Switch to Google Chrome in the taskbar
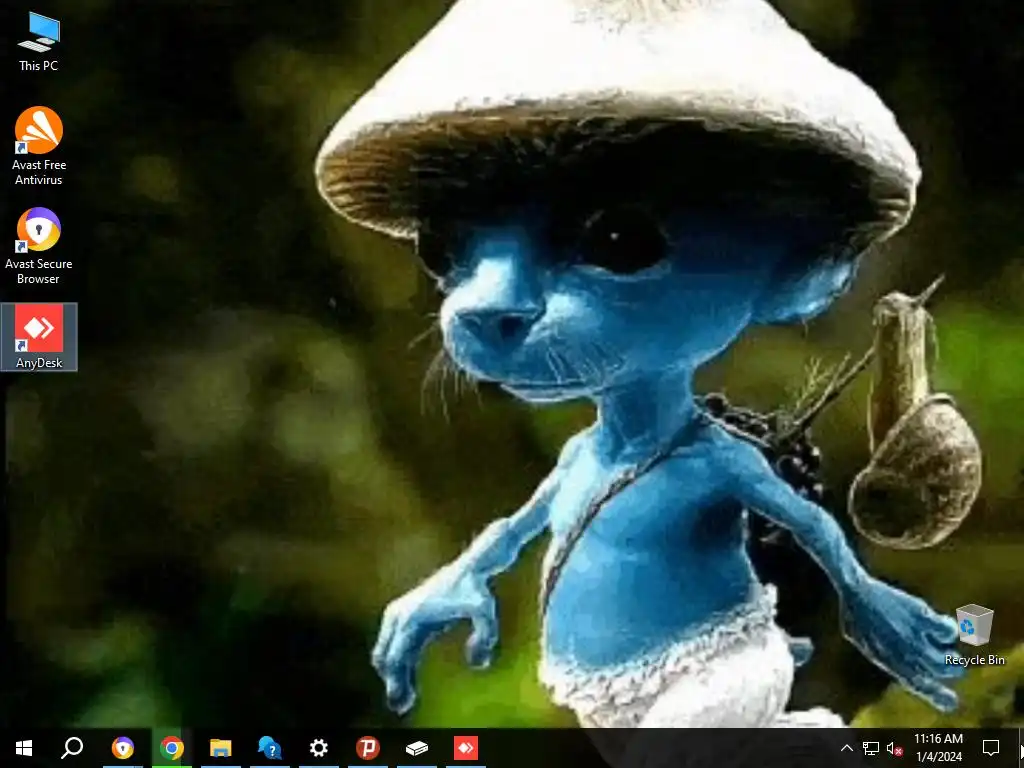 point(172,748)
